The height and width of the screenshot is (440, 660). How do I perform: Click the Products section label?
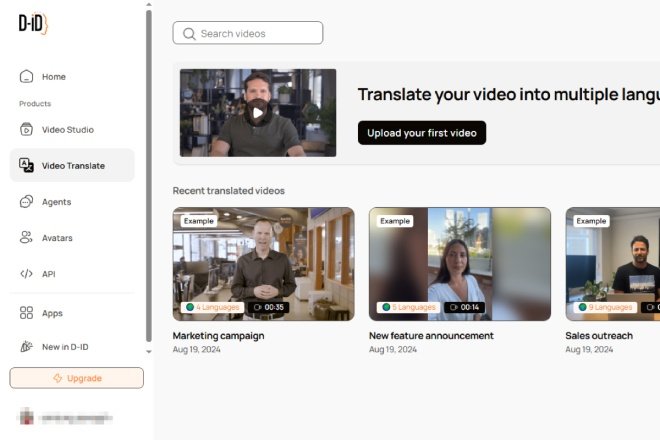pyautogui.click(x=35, y=104)
